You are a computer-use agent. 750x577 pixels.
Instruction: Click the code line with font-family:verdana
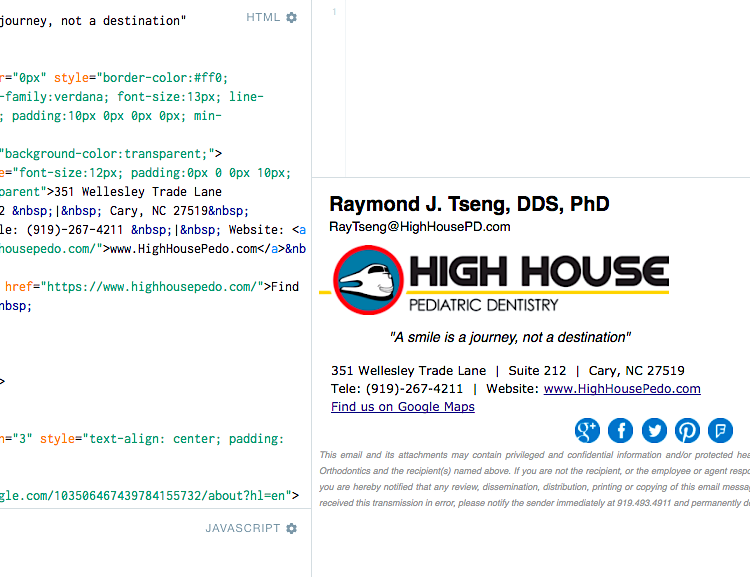(132, 97)
